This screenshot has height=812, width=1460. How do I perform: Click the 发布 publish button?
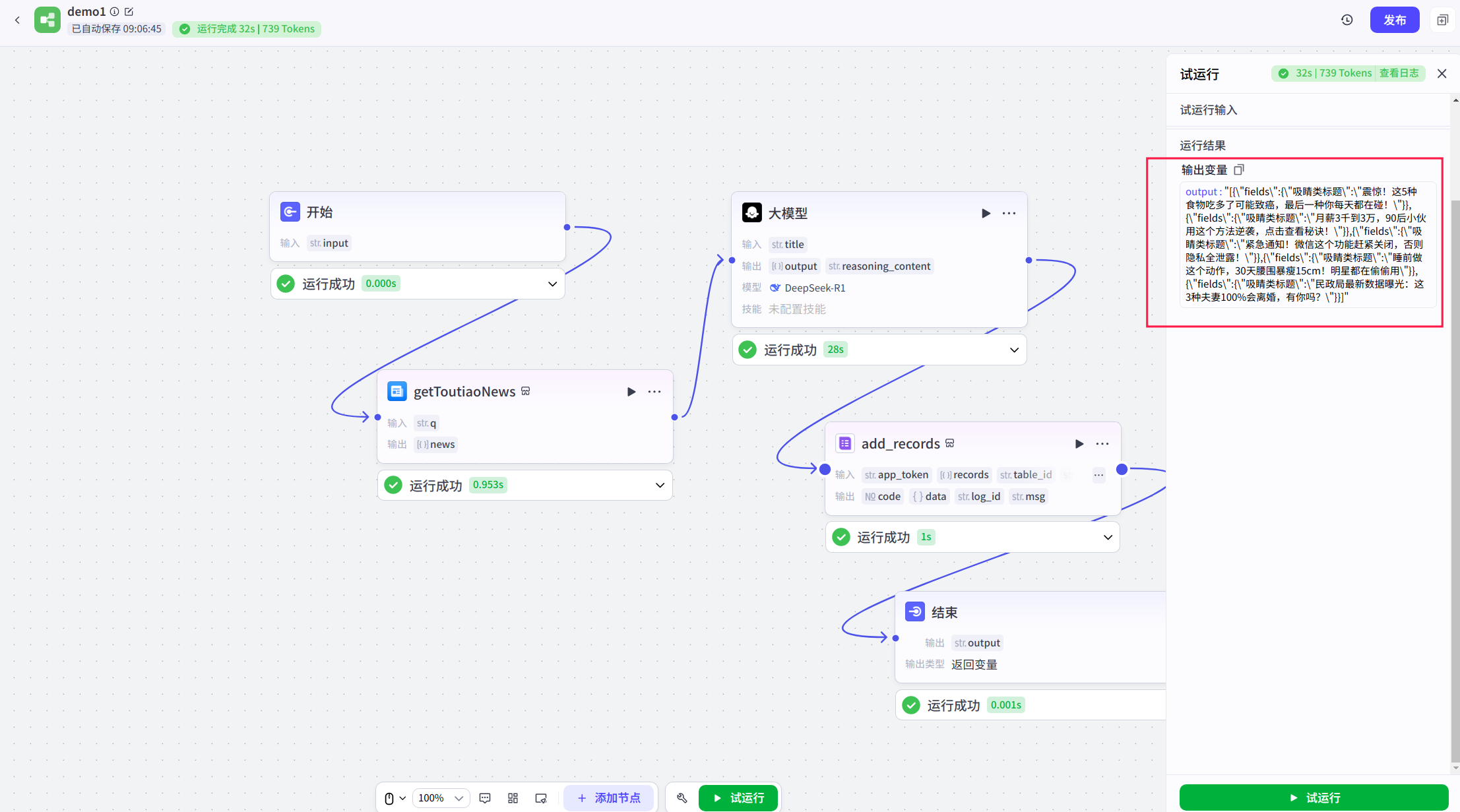click(x=1394, y=20)
